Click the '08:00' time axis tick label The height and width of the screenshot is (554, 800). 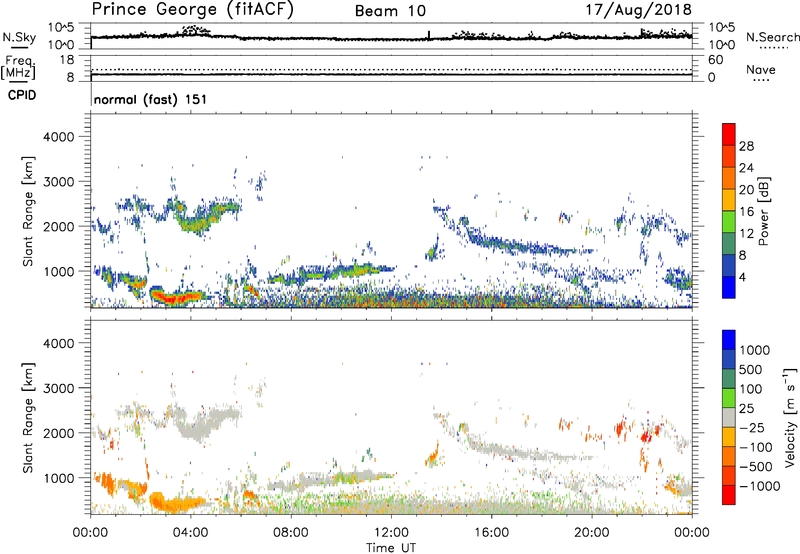[290, 533]
